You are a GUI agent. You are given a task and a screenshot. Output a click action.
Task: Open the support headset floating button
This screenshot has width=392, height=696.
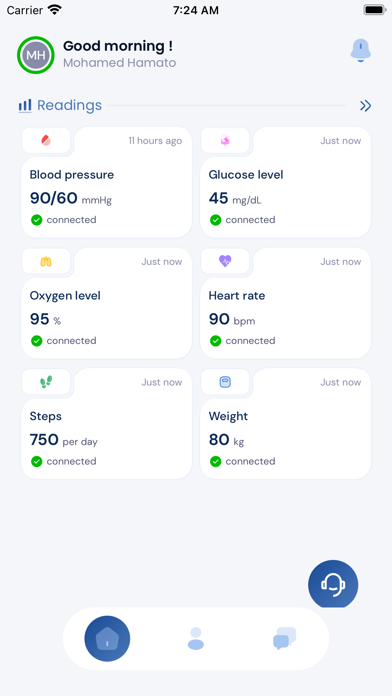[333, 585]
